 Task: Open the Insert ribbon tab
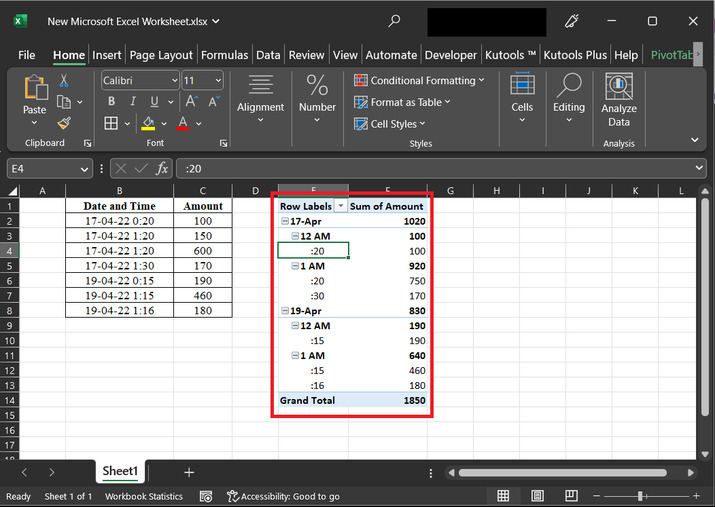tap(107, 55)
